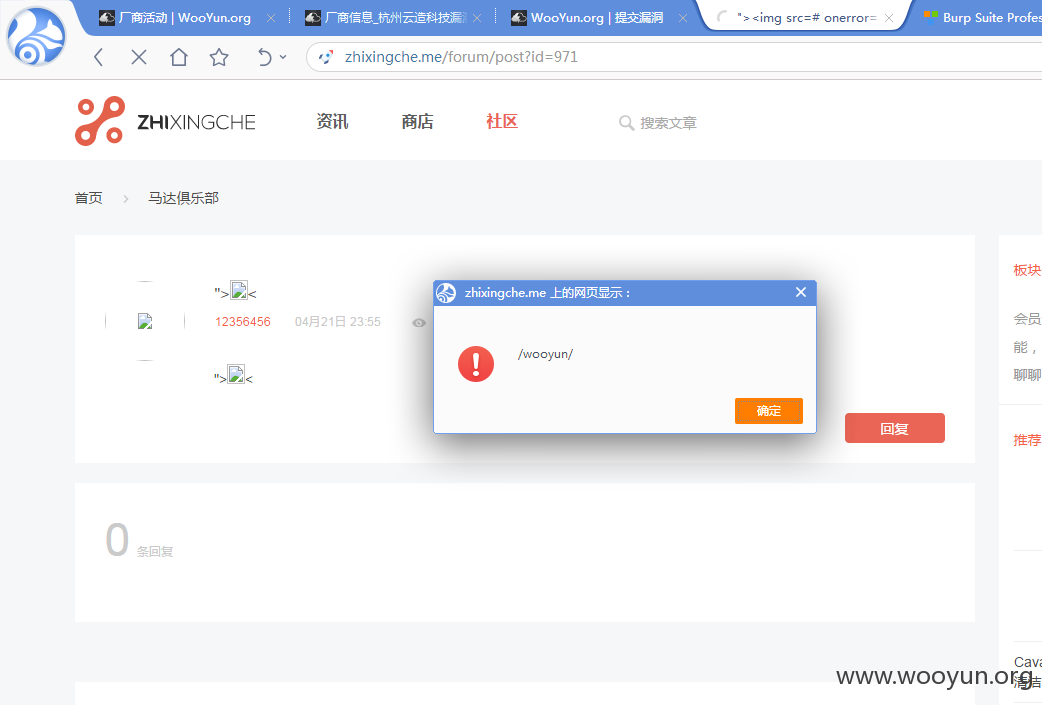
Task: Click the 板块 sidebar heading
Action: click(x=1027, y=270)
